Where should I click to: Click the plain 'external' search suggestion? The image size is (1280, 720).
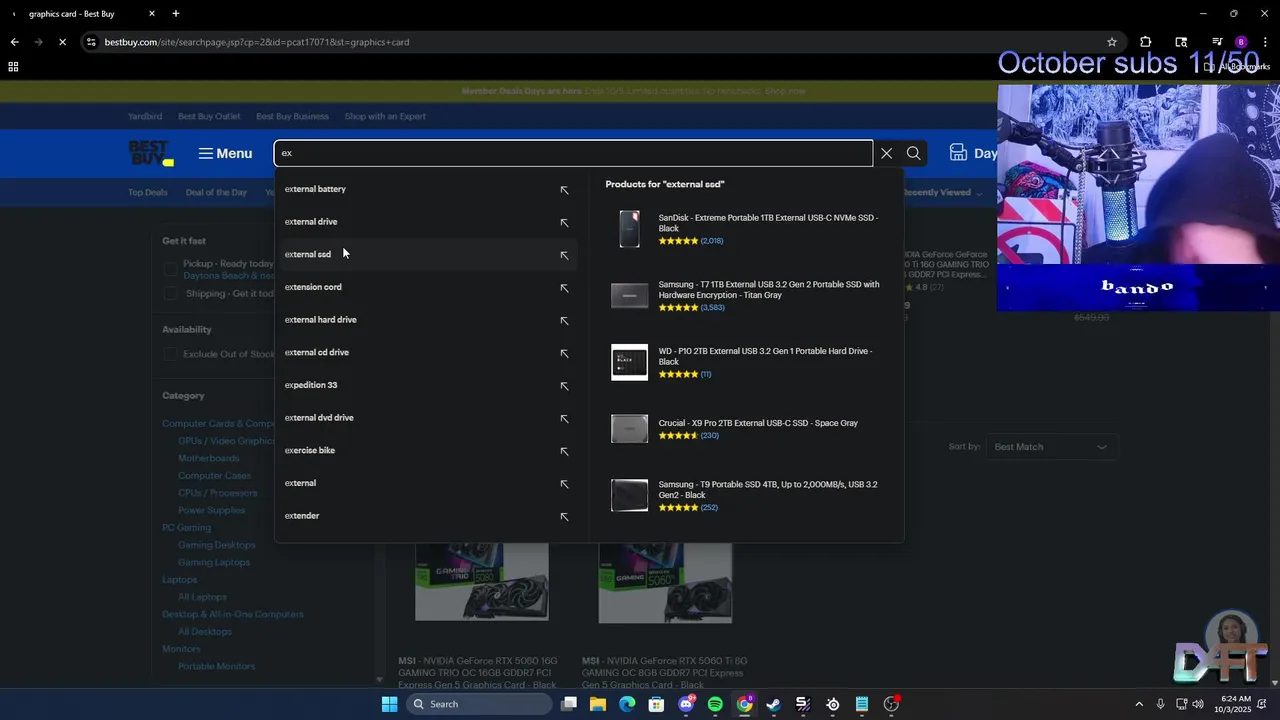300,483
